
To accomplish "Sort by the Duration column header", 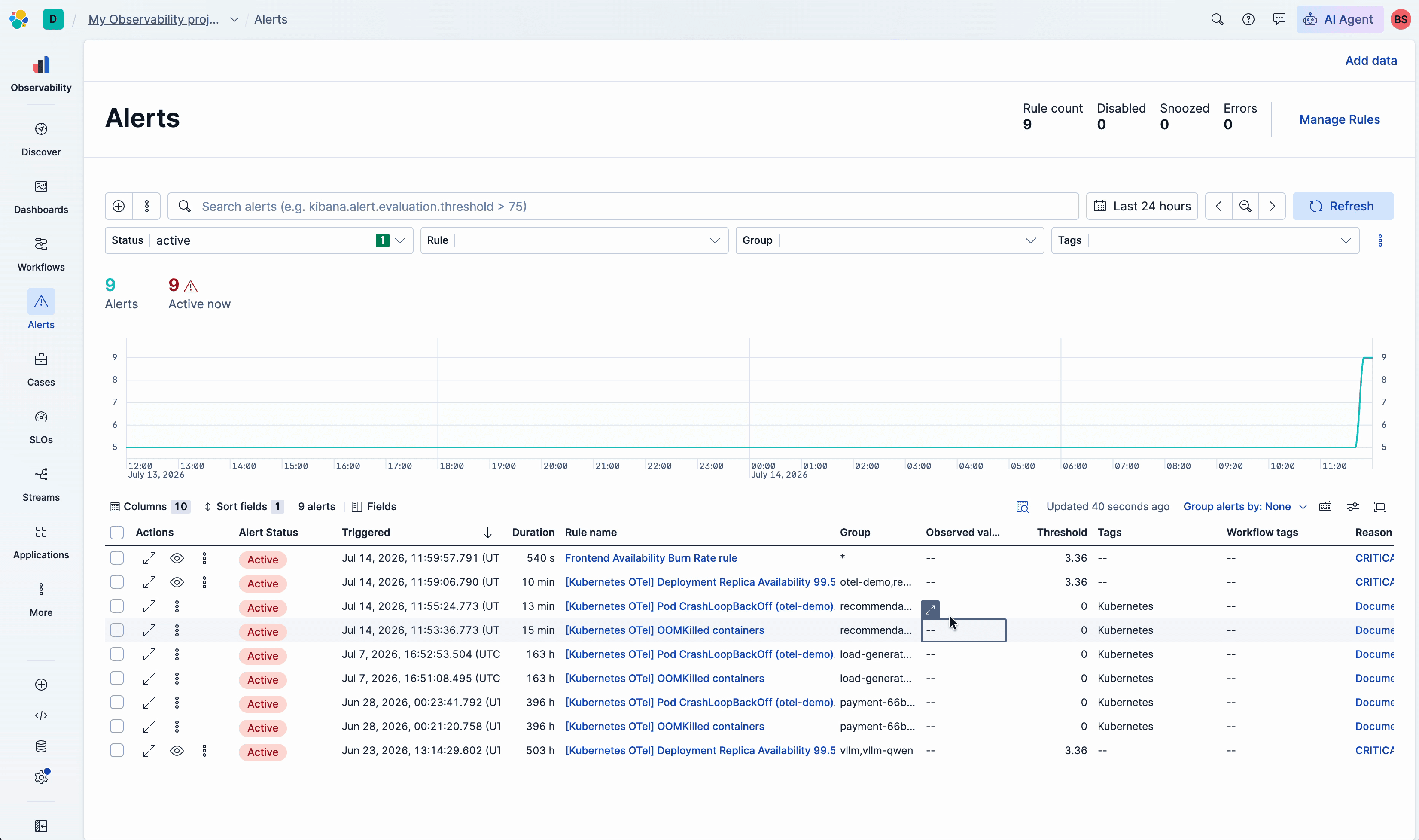I will coord(533,532).
